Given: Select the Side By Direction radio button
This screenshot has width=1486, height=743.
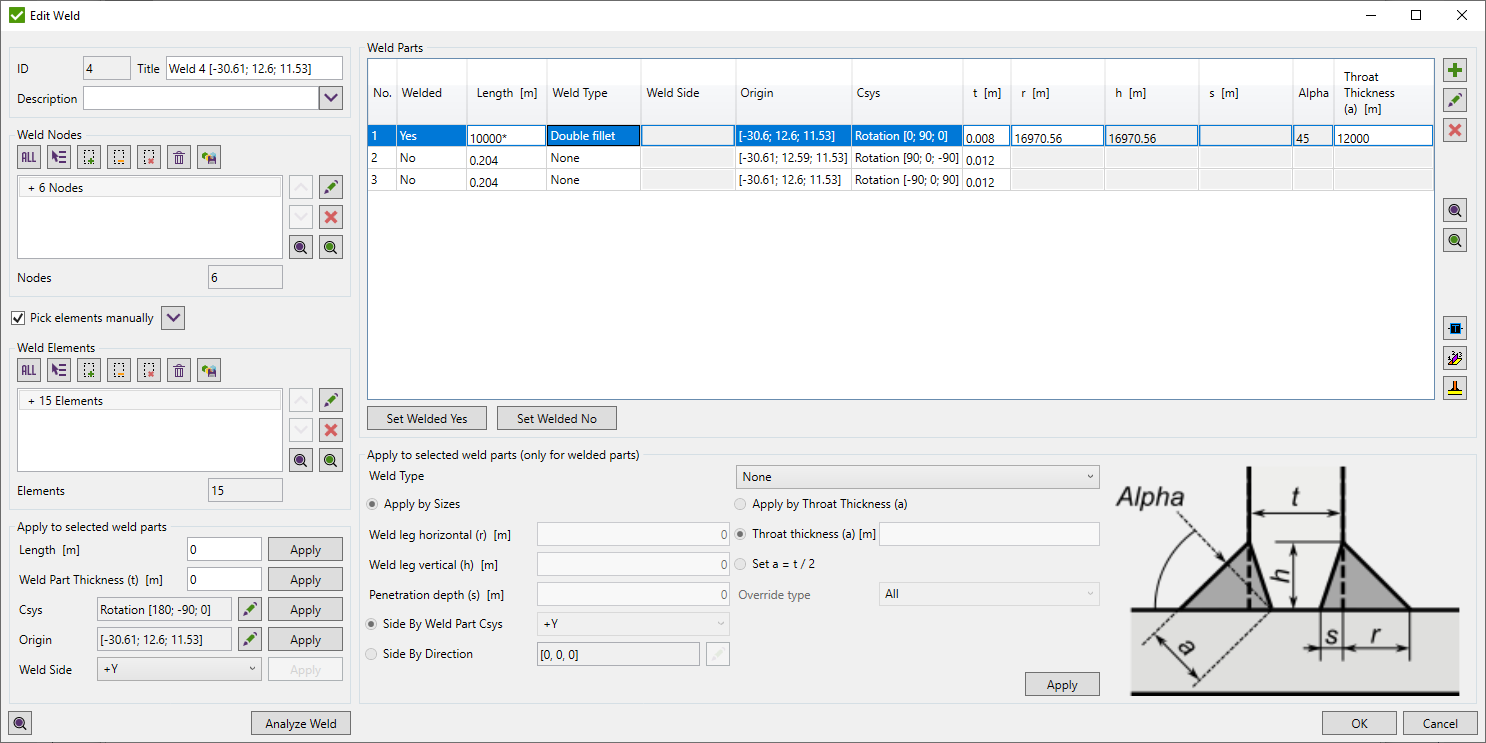Looking at the screenshot, I should [x=371, y=653].
